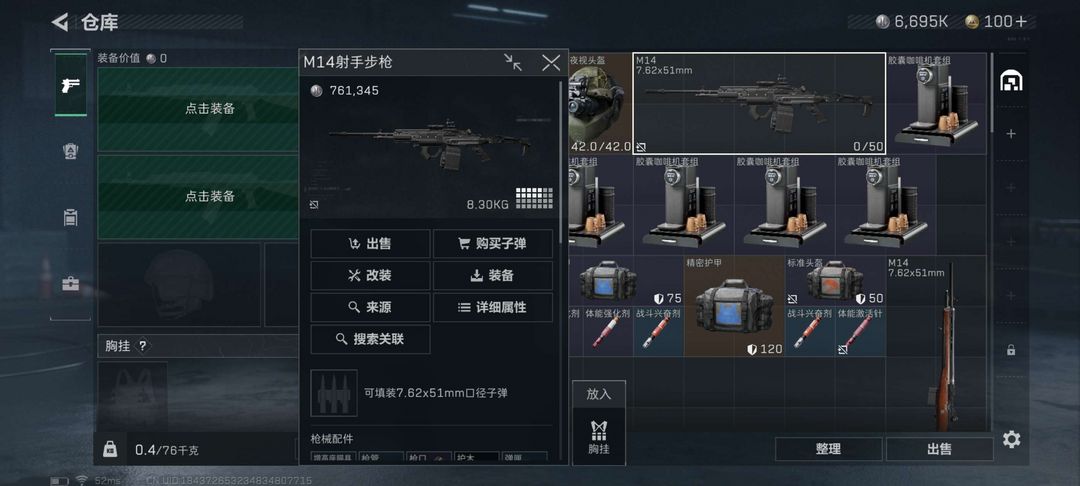Screen dimensions: 1080x486
Task: Add a new storage page with the plus icon
Action: coord(1010,134)
